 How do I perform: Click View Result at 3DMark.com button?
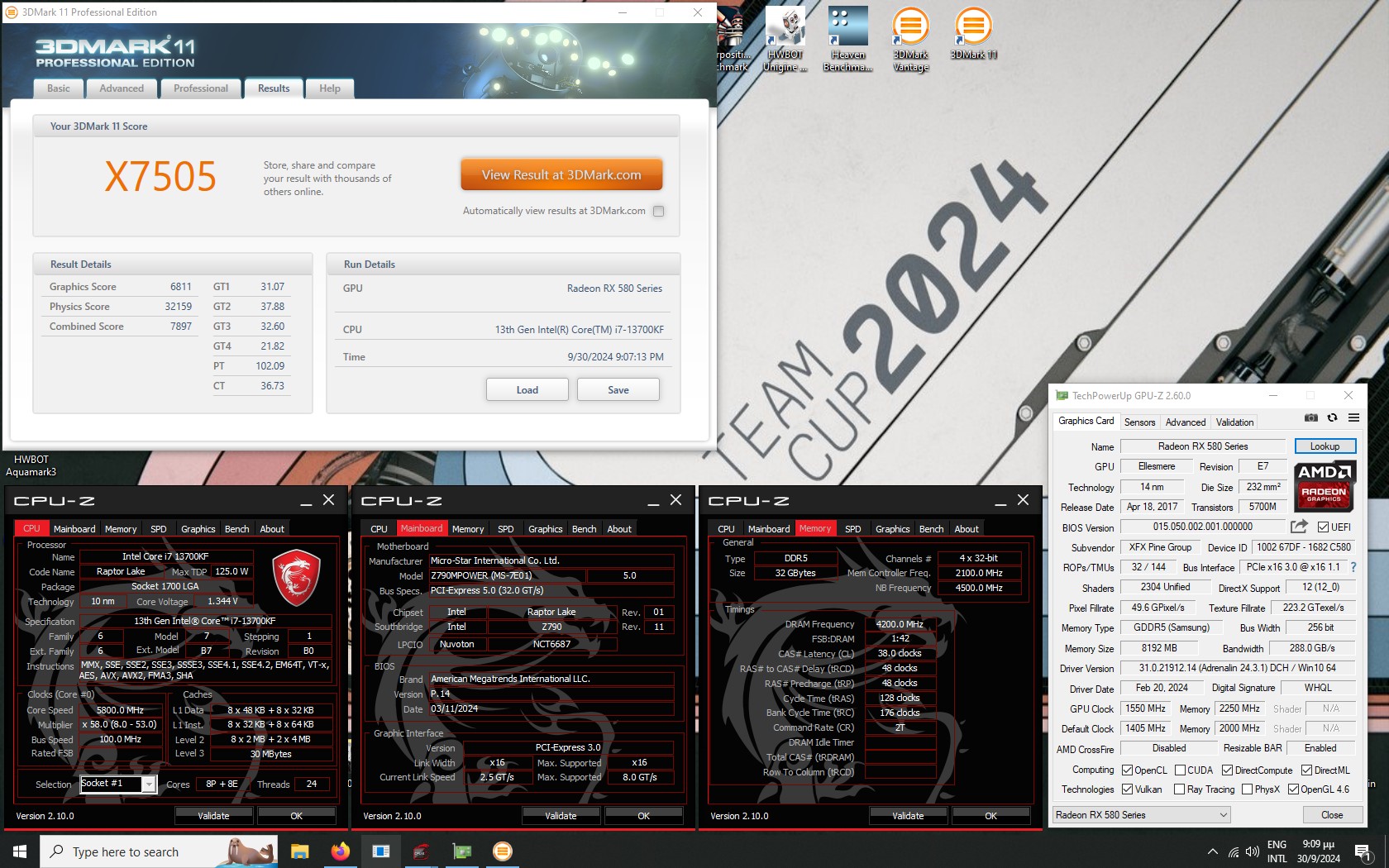(561, 174)
